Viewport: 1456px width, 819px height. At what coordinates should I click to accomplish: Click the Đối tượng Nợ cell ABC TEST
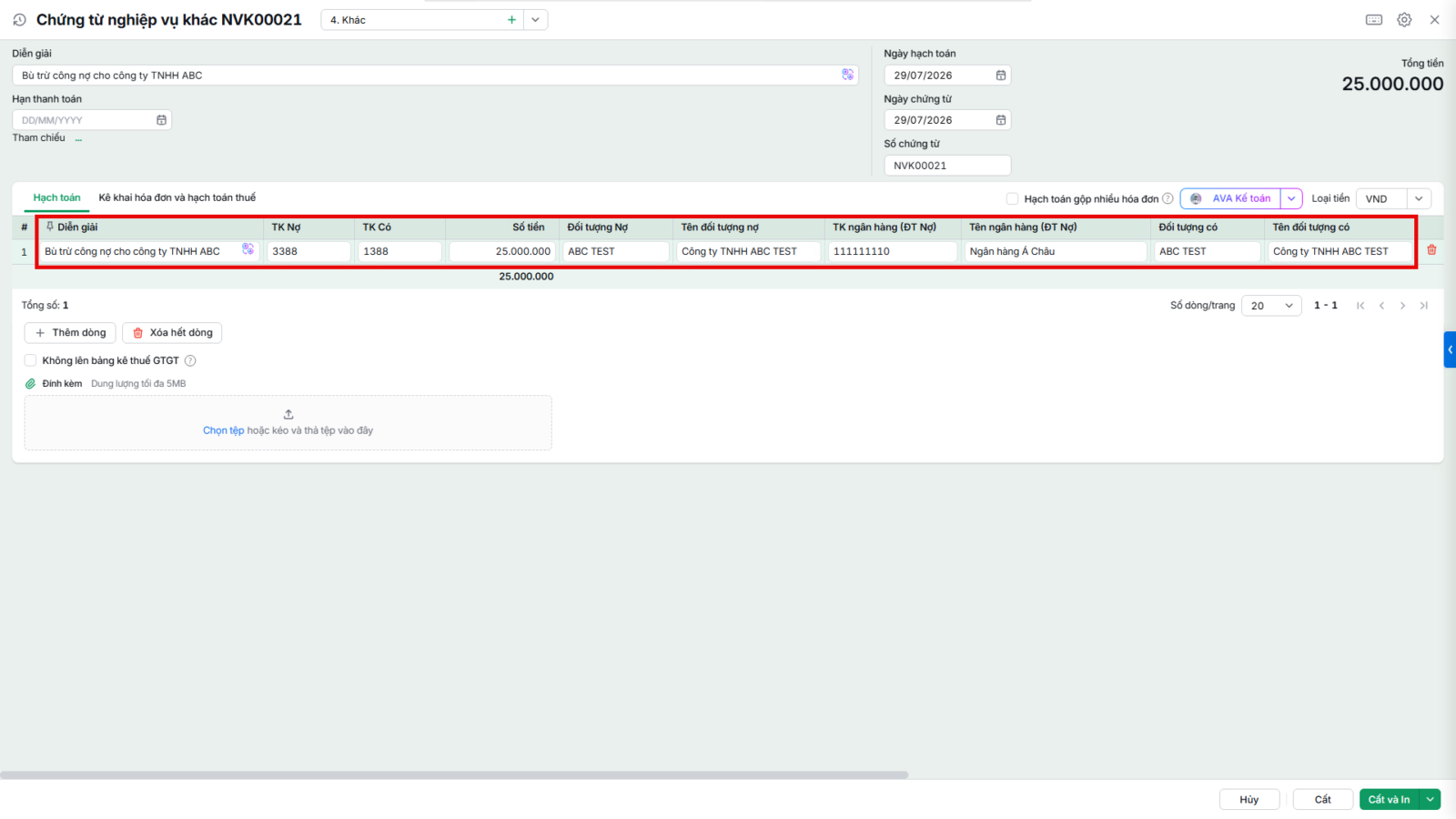616,251
